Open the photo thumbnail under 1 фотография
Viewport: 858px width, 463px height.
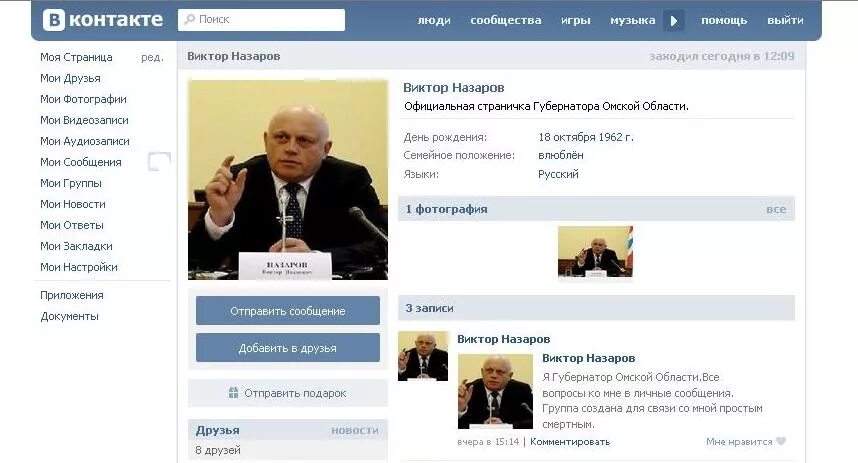(x=595, y=252)
